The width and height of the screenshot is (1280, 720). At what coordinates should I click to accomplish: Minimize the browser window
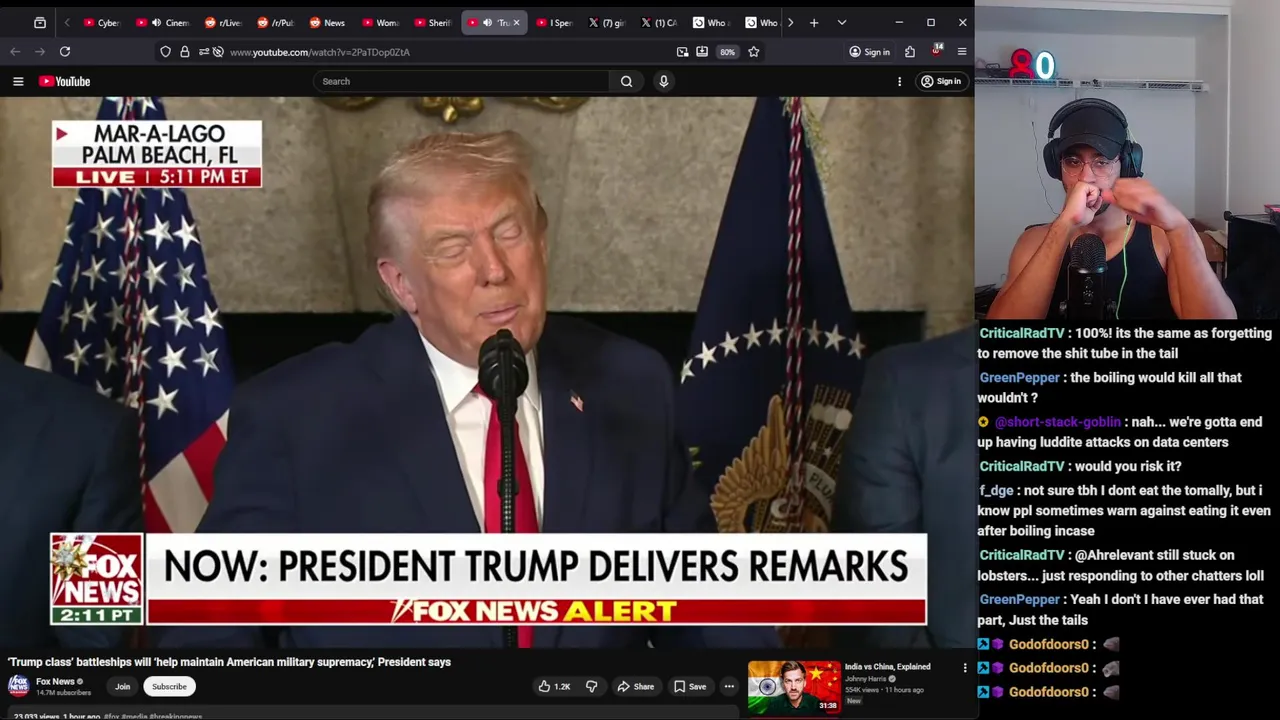[899, 22]
